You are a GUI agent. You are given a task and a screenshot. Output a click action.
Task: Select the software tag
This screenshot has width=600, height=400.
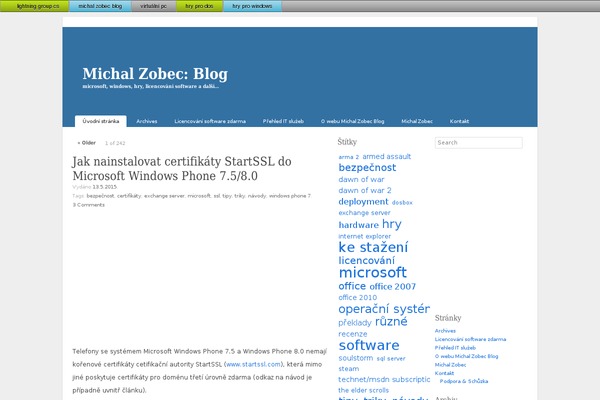369,345
